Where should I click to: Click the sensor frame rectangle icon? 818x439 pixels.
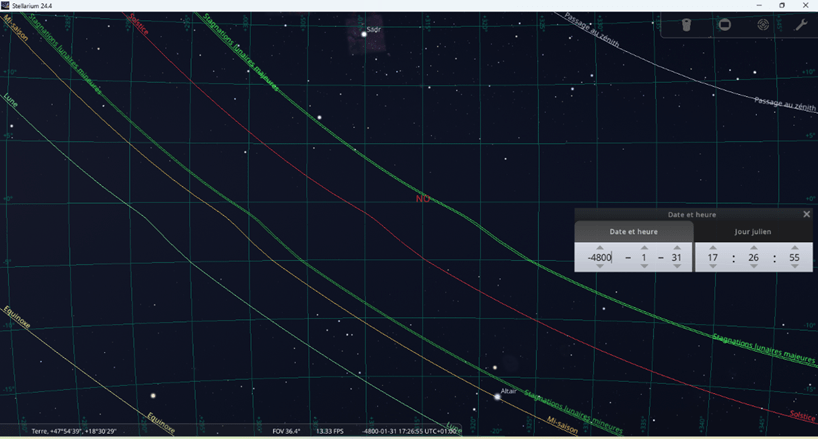point(725,25)
